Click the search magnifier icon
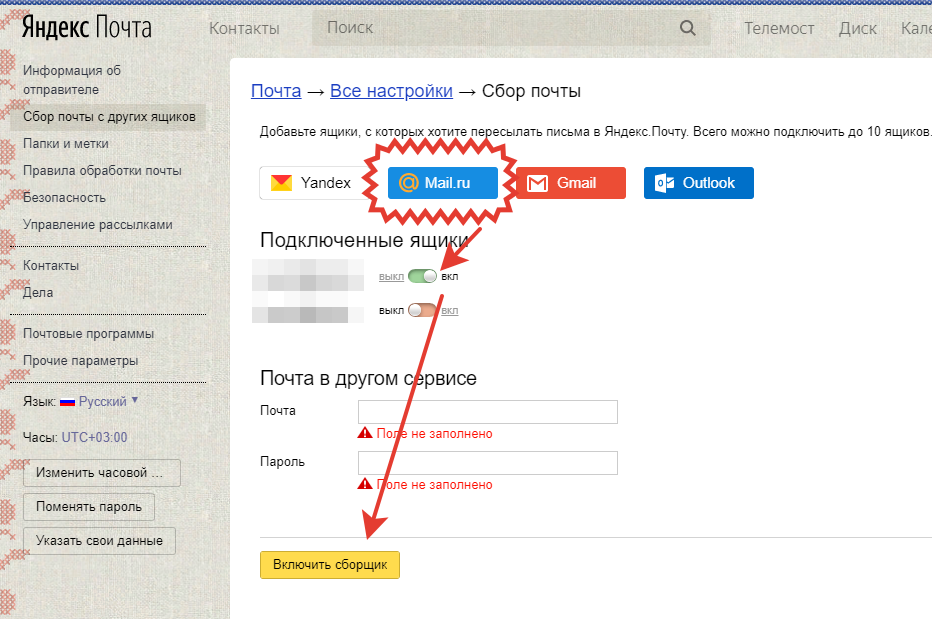 point(687,29)
